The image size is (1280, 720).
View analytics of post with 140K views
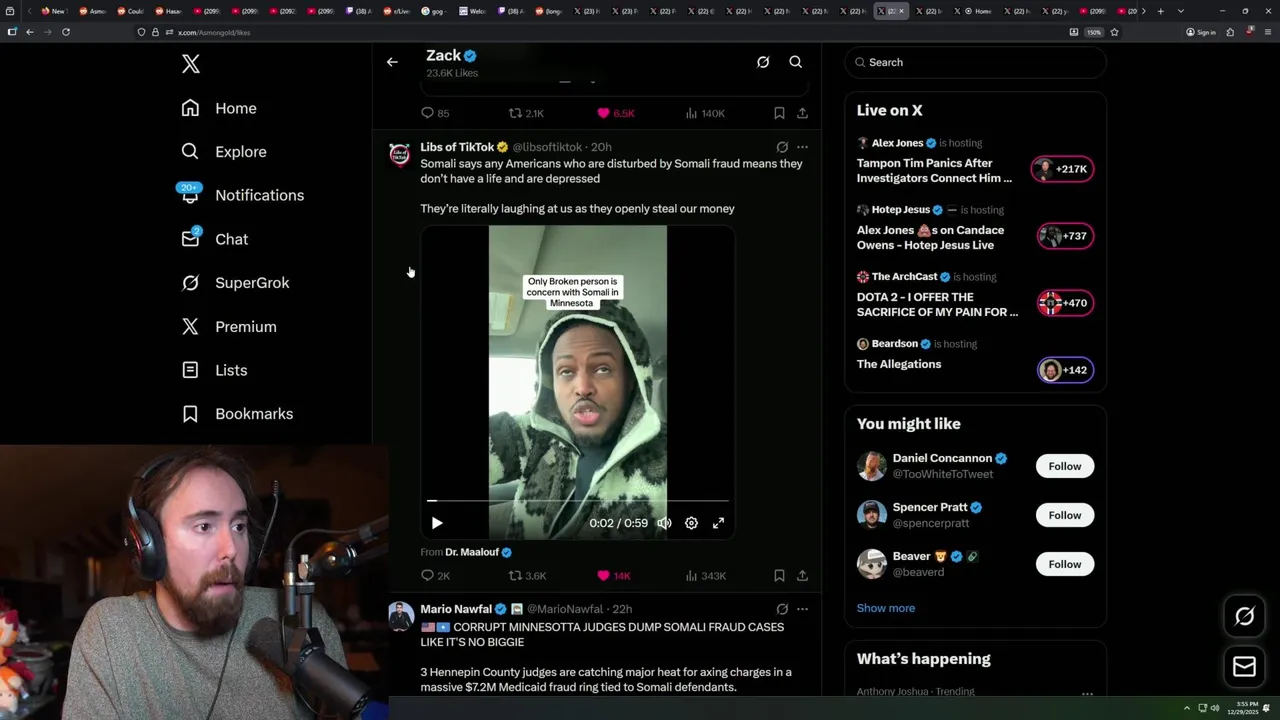(705, 113)
